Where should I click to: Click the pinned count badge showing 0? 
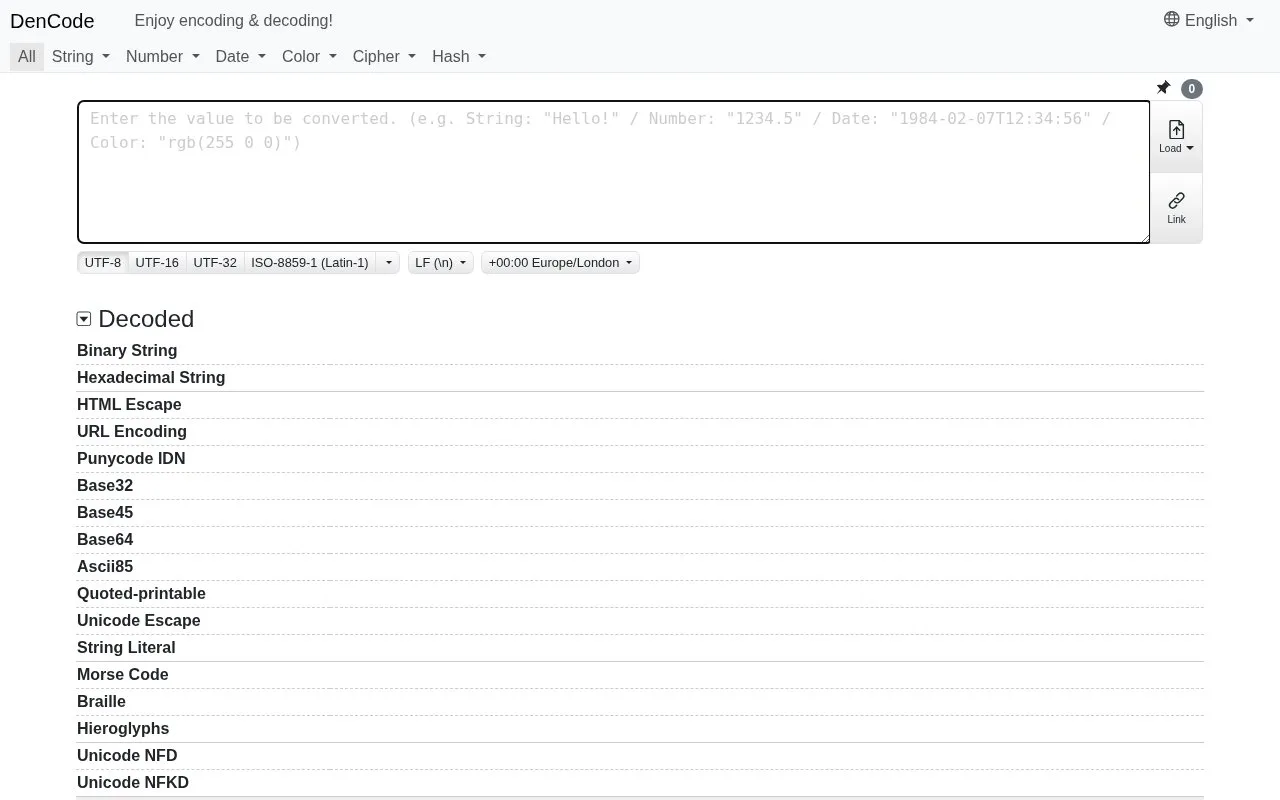click(x=1191, y=89)
